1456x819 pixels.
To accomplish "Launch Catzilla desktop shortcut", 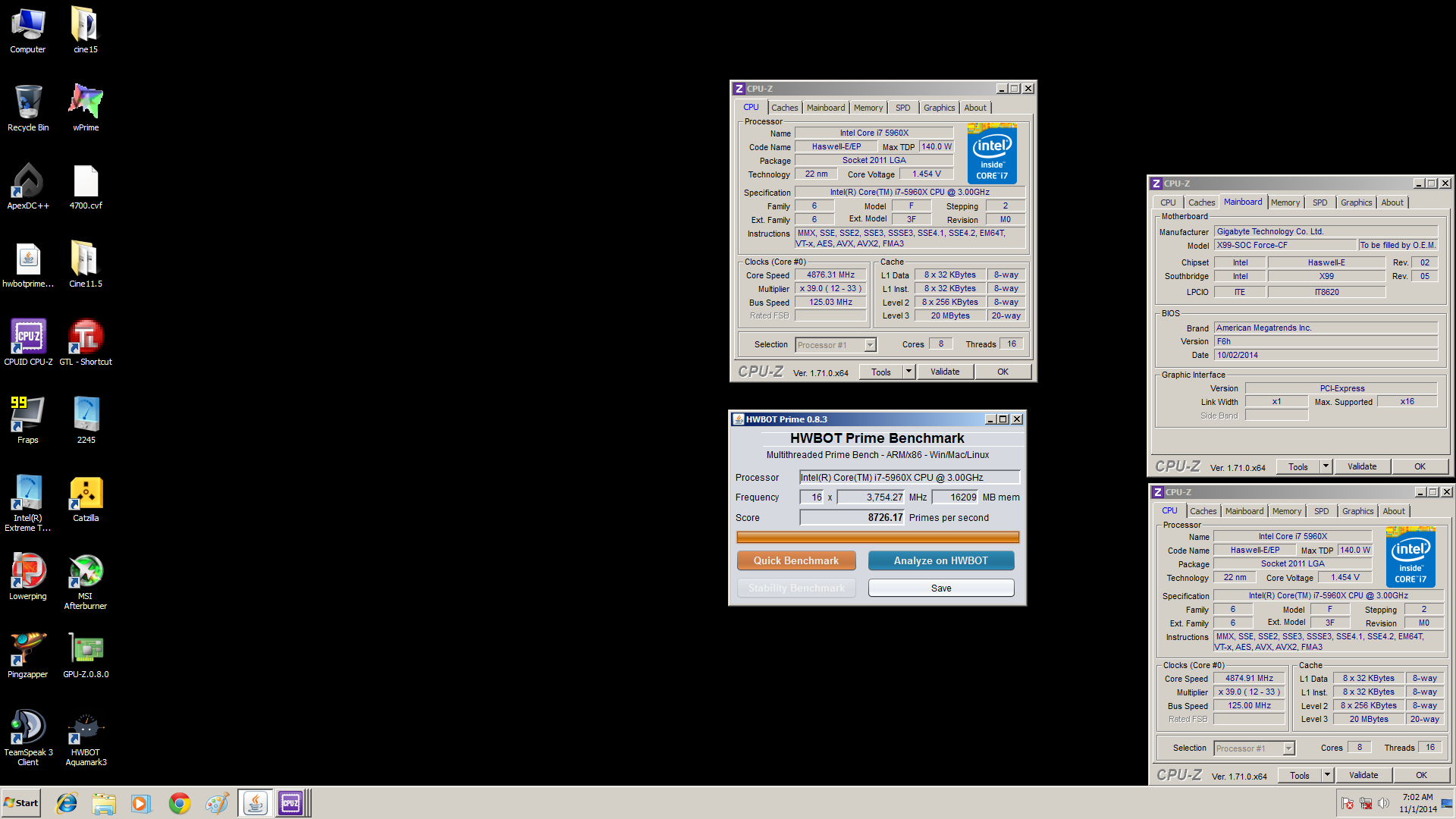I will click(x=86, y=500).
